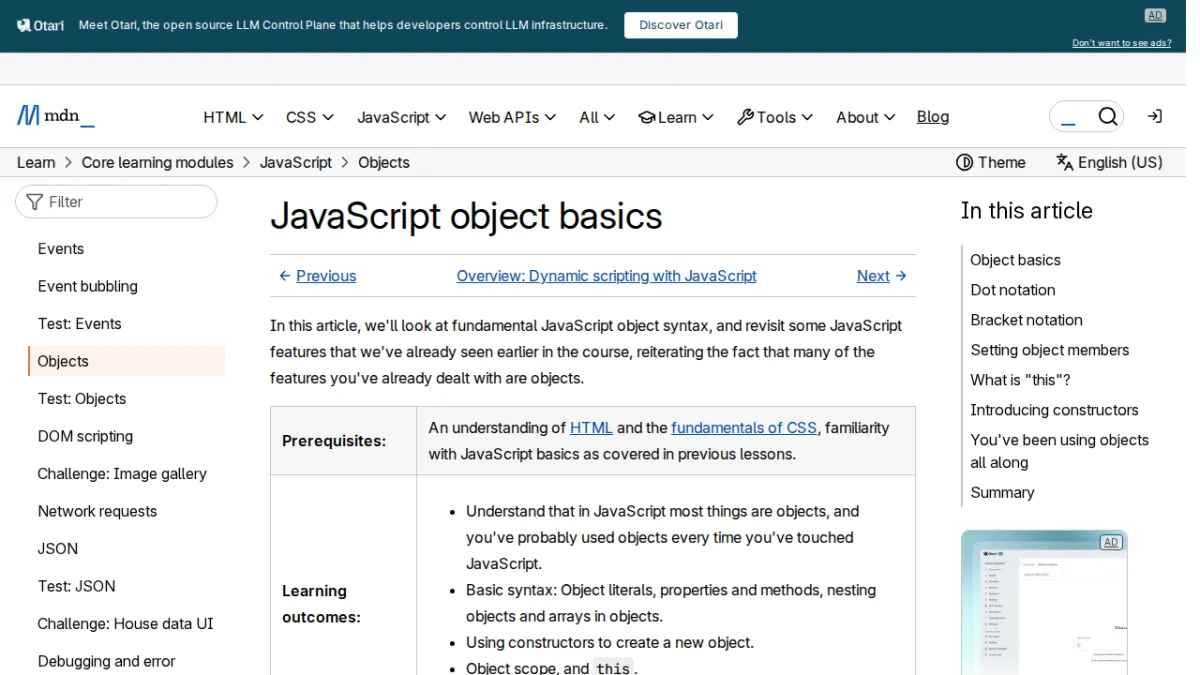Select Event bubbling in the sidebar

[88, 286]
